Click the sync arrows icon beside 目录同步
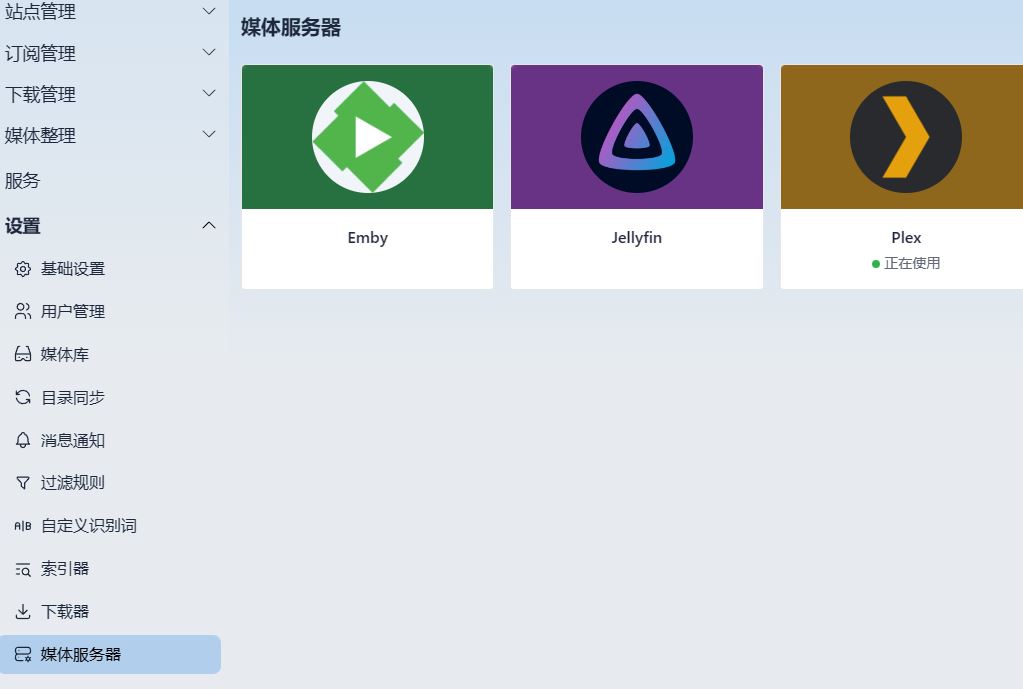1023x689 pixels. [23, 397]
